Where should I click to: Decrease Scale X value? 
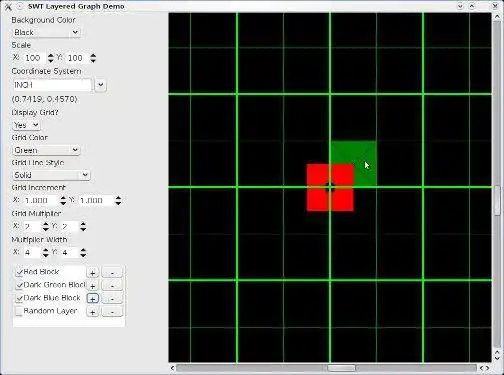pos(51,61)
